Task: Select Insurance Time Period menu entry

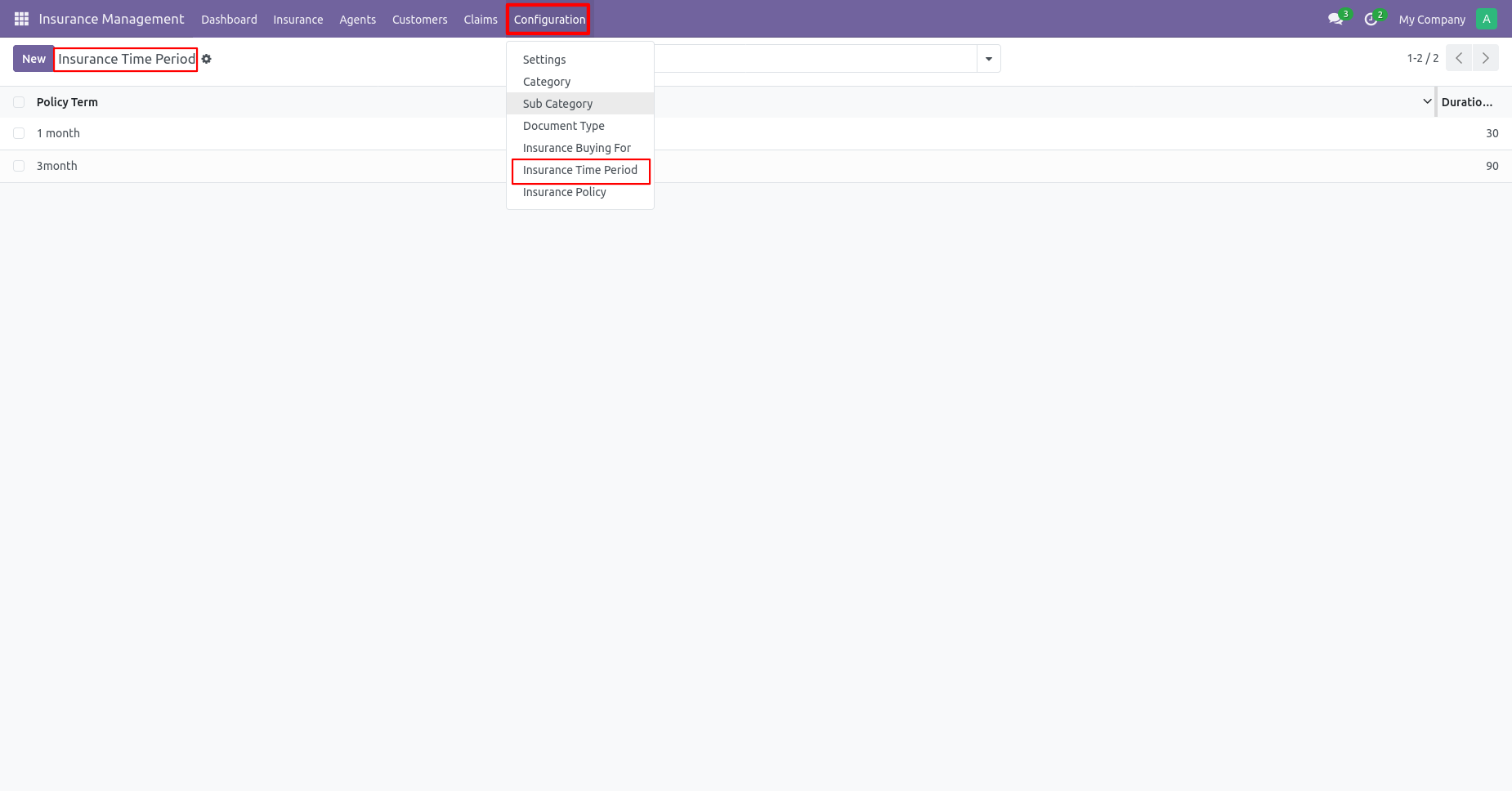Action: pyautogui.click(x=580, y=170)
